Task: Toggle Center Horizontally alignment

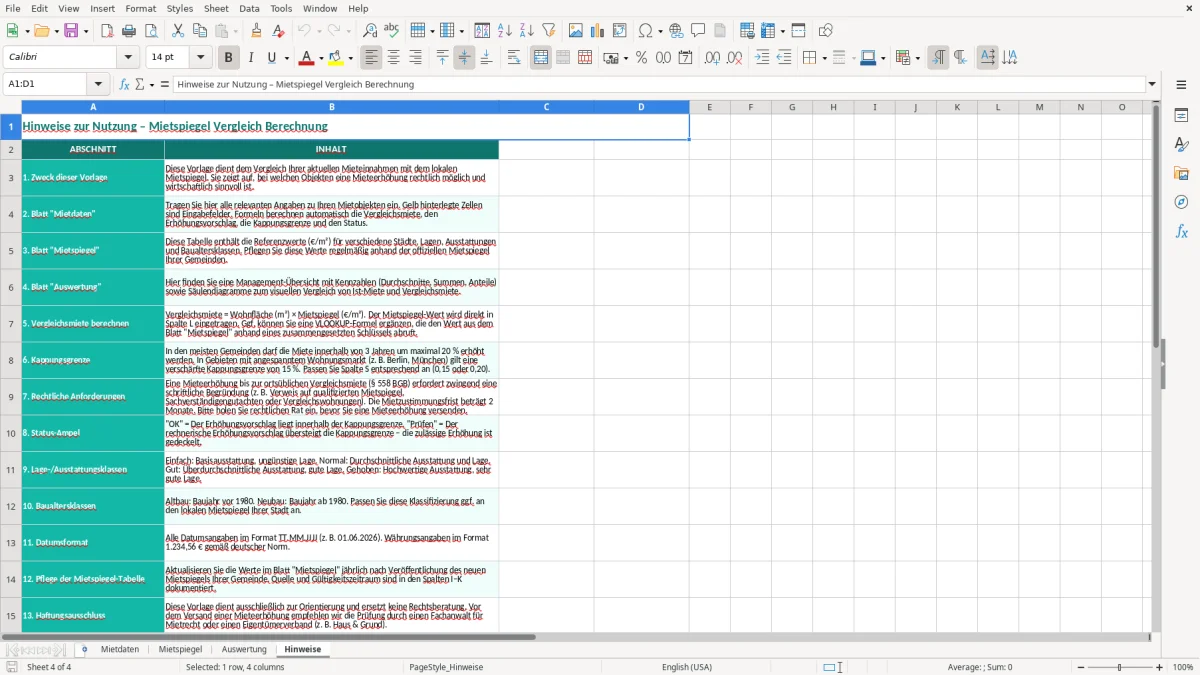Action: coord(394,58)
